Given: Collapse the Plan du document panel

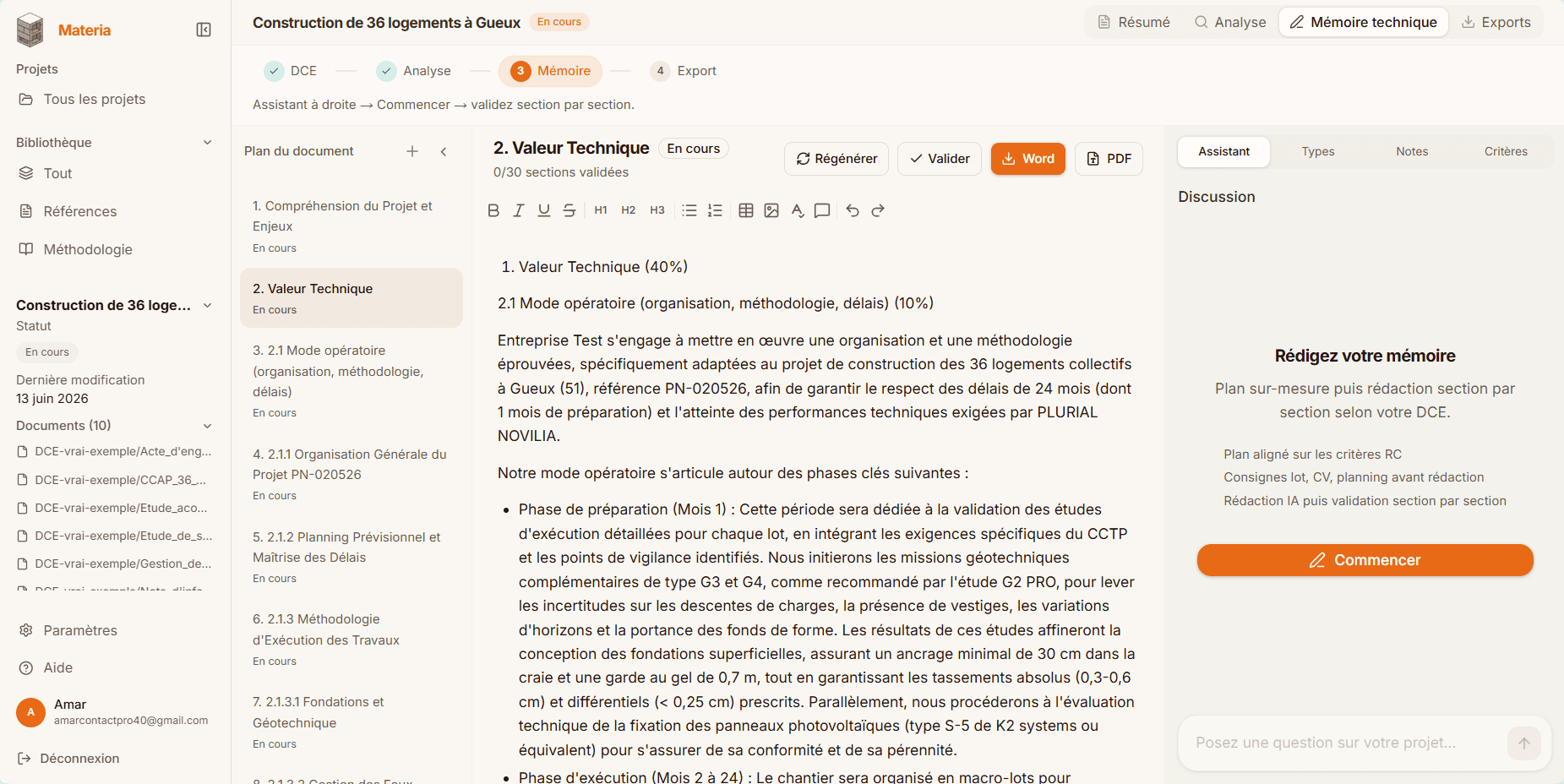Looking at the screenshot, I should pos(444,151).
